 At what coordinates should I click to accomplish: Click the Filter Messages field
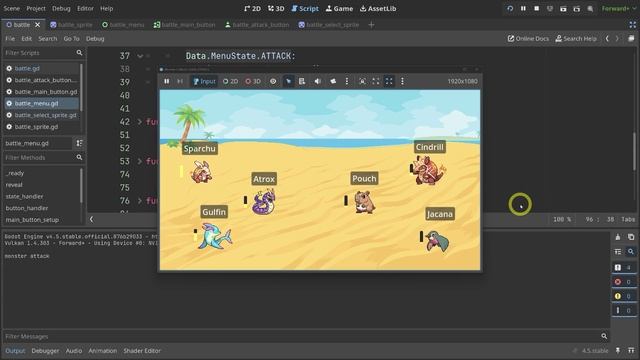(306, 336)
